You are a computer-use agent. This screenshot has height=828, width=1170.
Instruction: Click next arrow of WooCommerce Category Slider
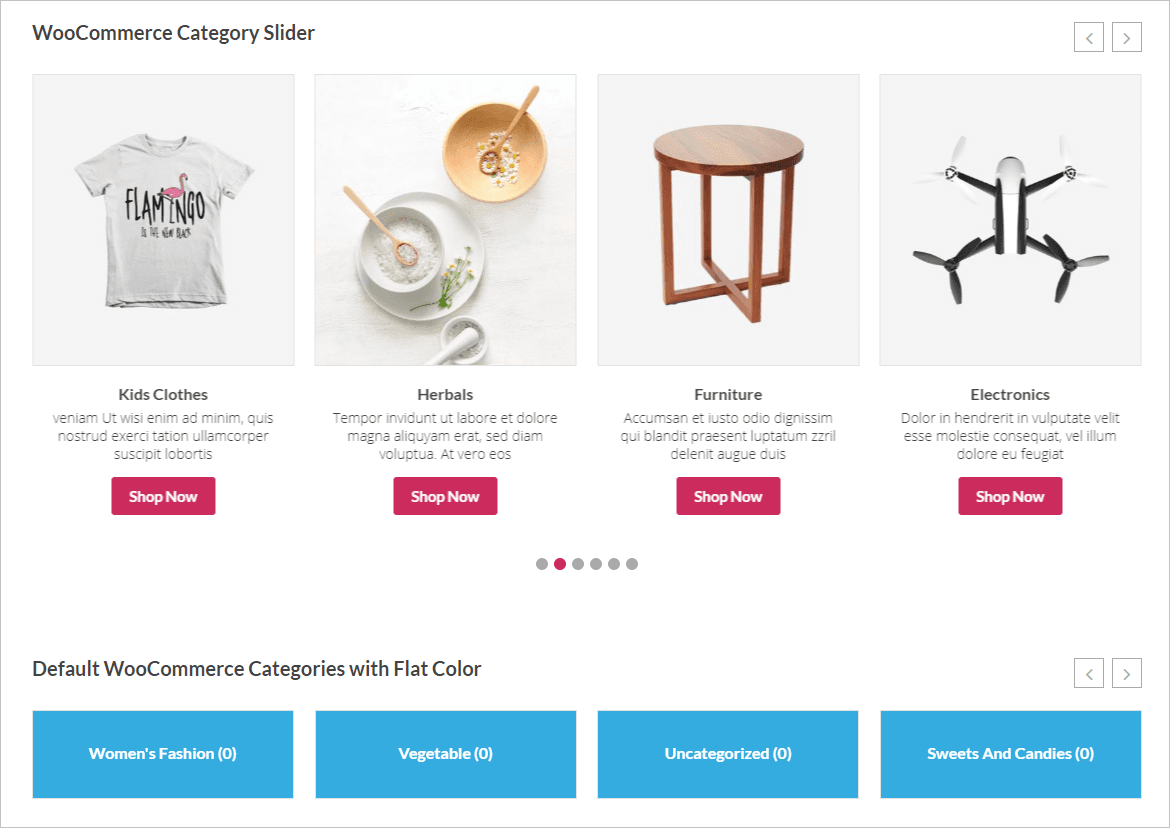click(1127, 38)
